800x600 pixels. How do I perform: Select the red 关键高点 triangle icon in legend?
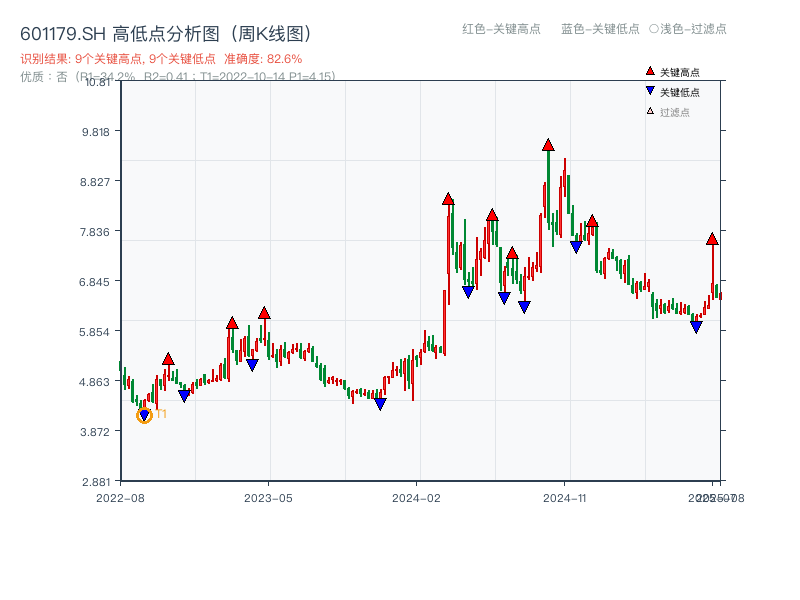pos(649,71)
